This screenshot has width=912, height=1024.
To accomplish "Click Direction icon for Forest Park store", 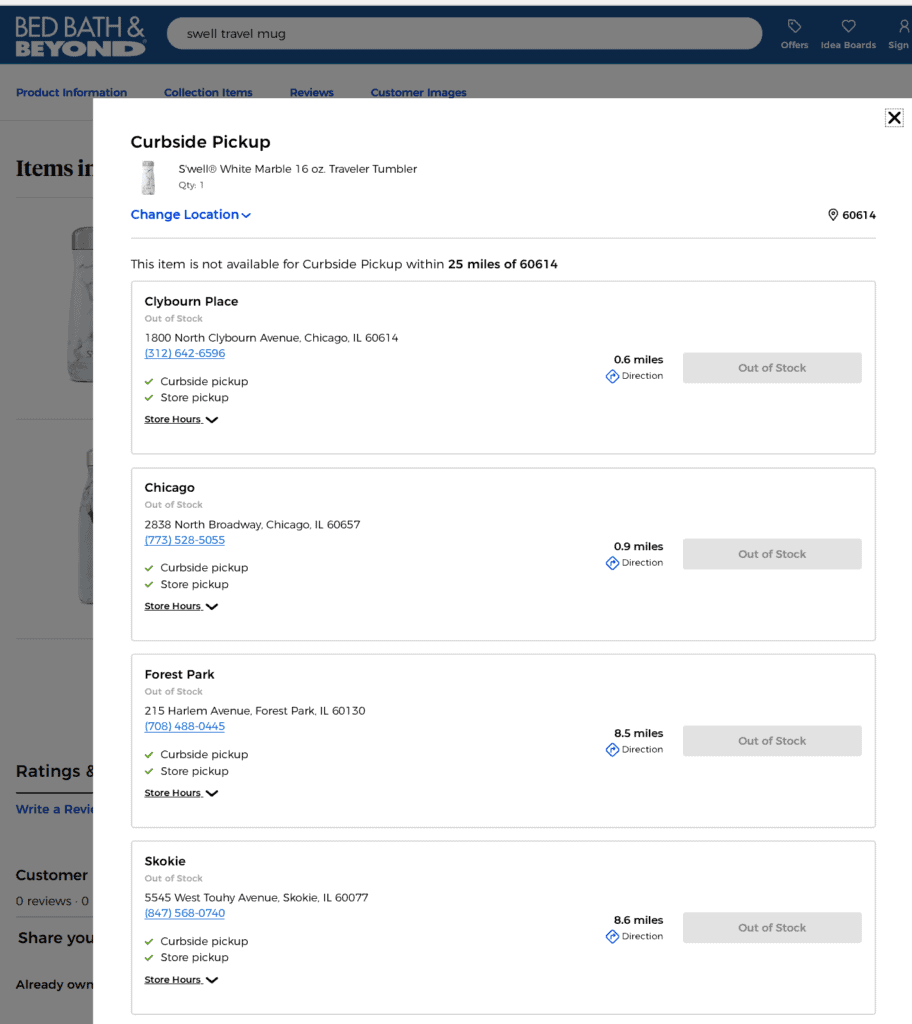I will (x=612, y=750).
